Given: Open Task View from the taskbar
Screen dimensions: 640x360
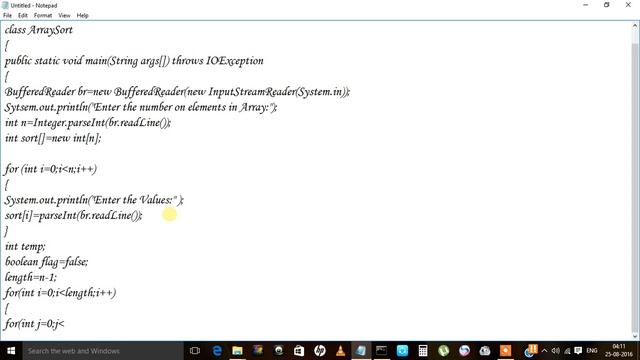Looking at the screenshot, I should click(x=195, y=351).
